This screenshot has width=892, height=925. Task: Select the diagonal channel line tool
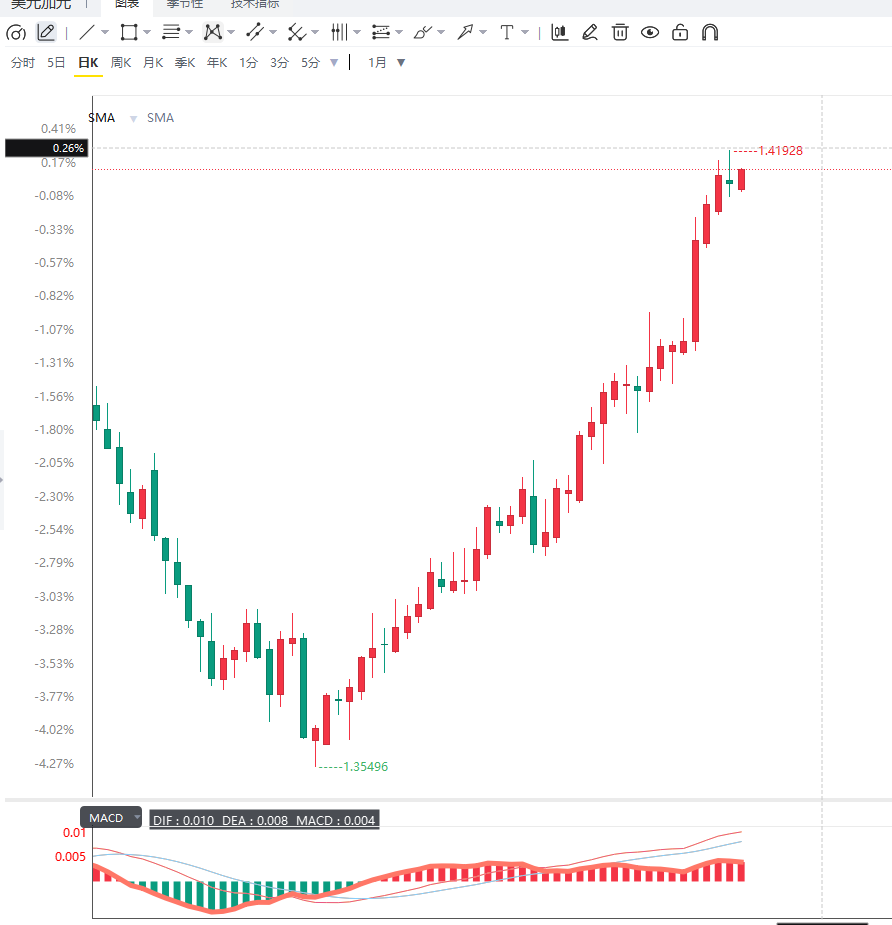pos(255,32)
